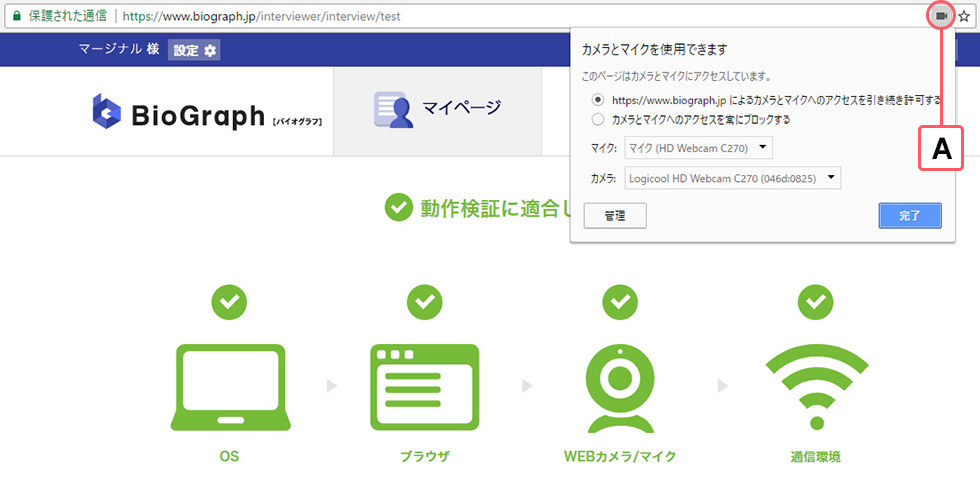Click the マージナル 様 user name
Image resolution: width=980 pixels, height=495 pixels.
tap(119, 49)
